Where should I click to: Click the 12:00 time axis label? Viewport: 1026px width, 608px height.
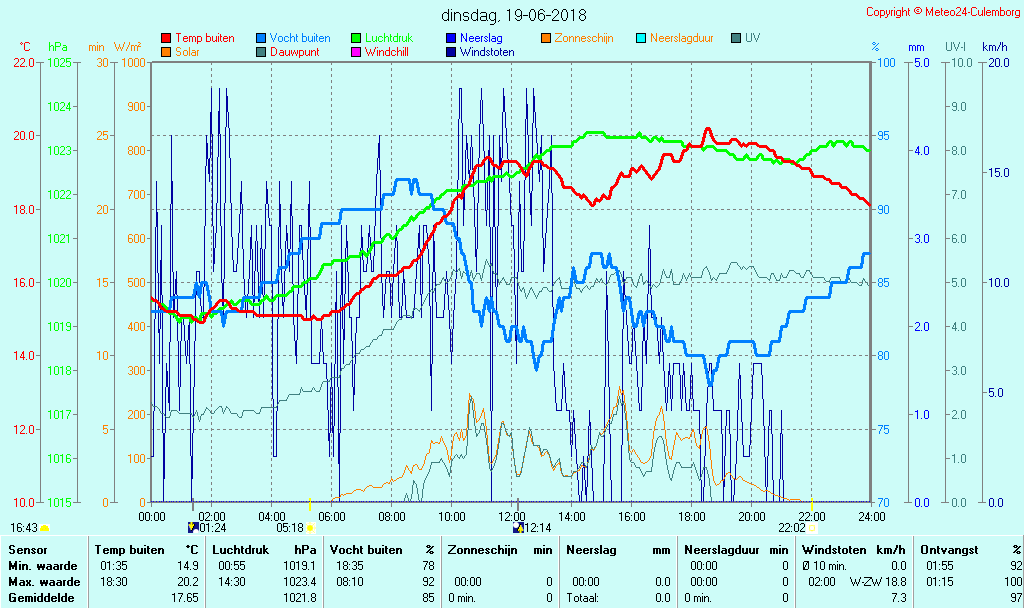click(512, 515)
